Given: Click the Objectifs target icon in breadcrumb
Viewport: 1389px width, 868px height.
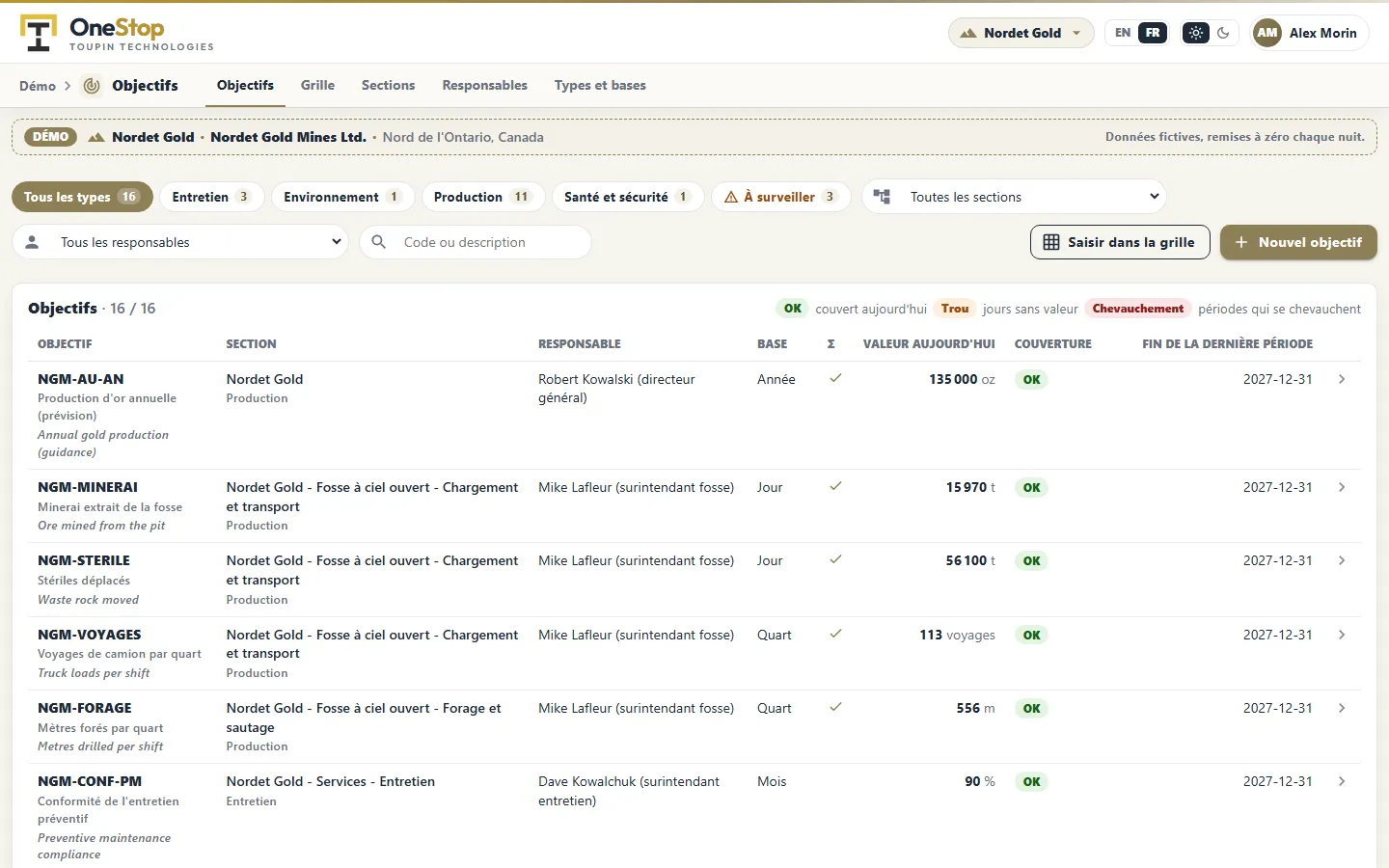Looking at the screenshot, I should [92, 86].
